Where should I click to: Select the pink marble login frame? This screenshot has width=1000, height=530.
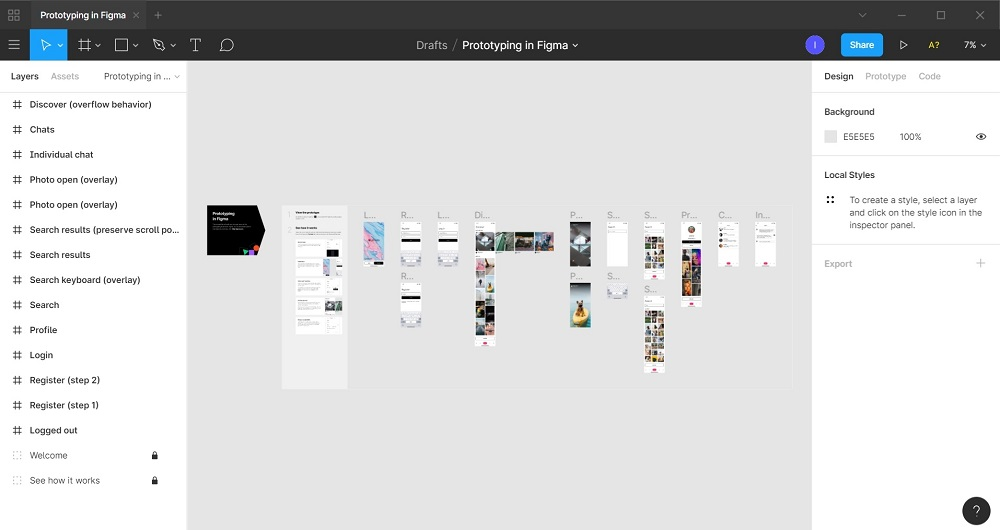click(374, 244)
